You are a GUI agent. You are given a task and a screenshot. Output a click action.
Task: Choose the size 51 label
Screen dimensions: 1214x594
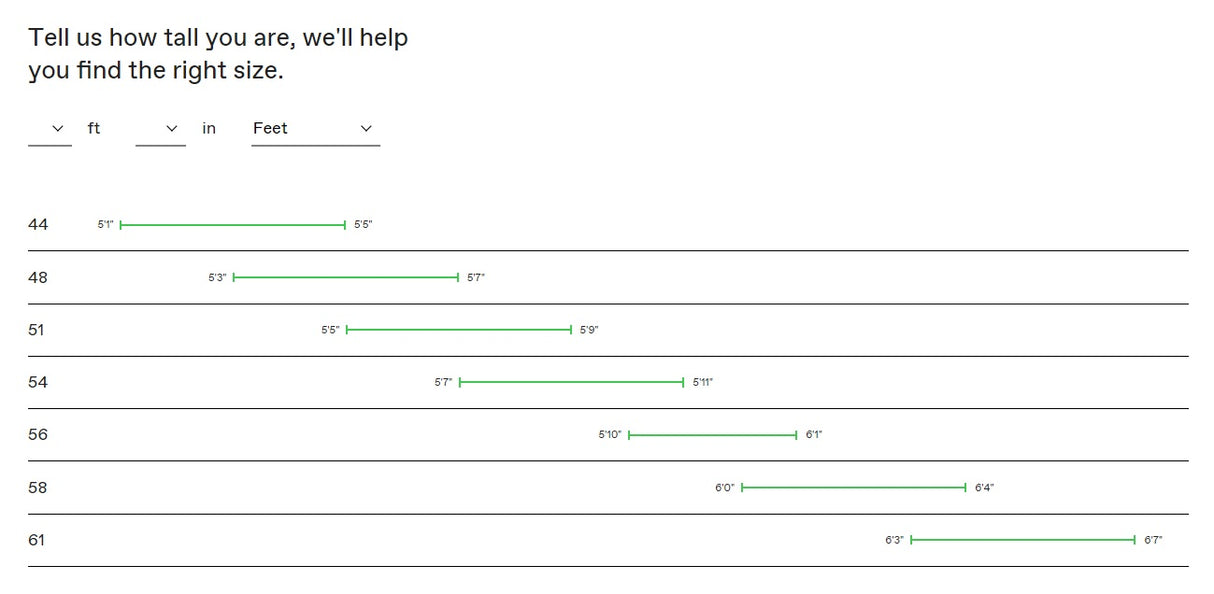coord(37,329)
